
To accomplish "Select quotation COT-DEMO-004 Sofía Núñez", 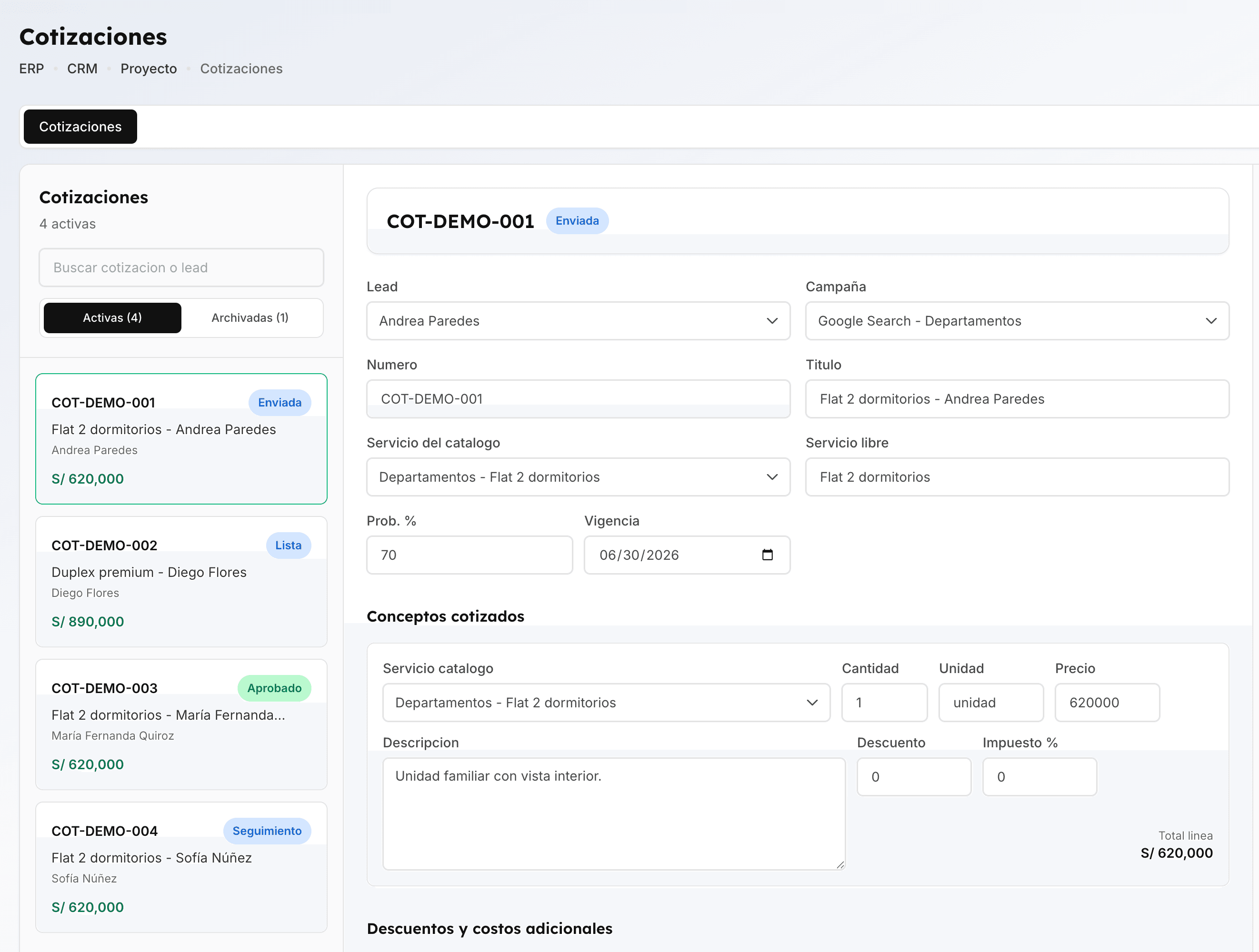I will coord(181,867).
